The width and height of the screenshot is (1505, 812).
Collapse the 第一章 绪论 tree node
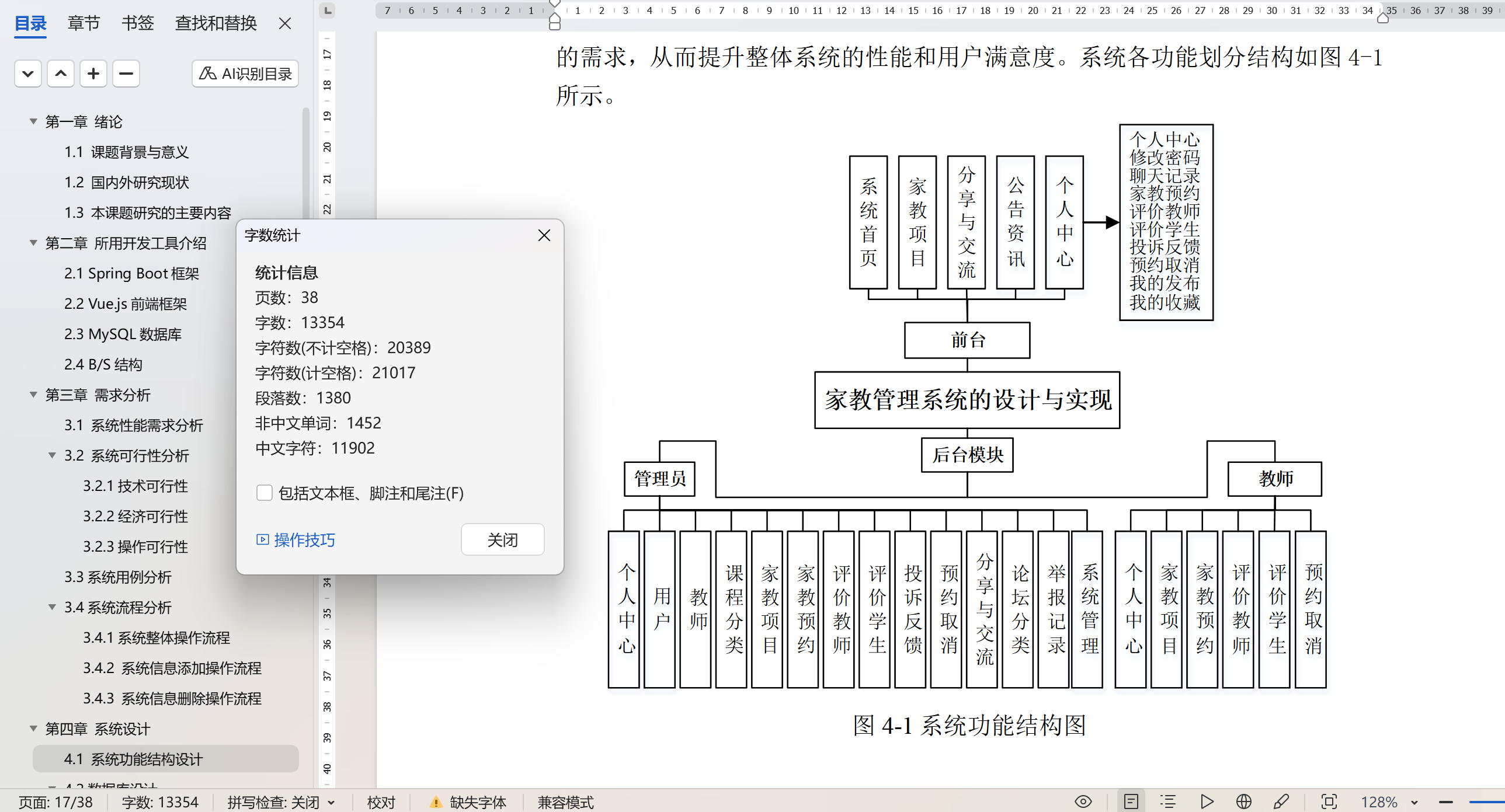33,121
